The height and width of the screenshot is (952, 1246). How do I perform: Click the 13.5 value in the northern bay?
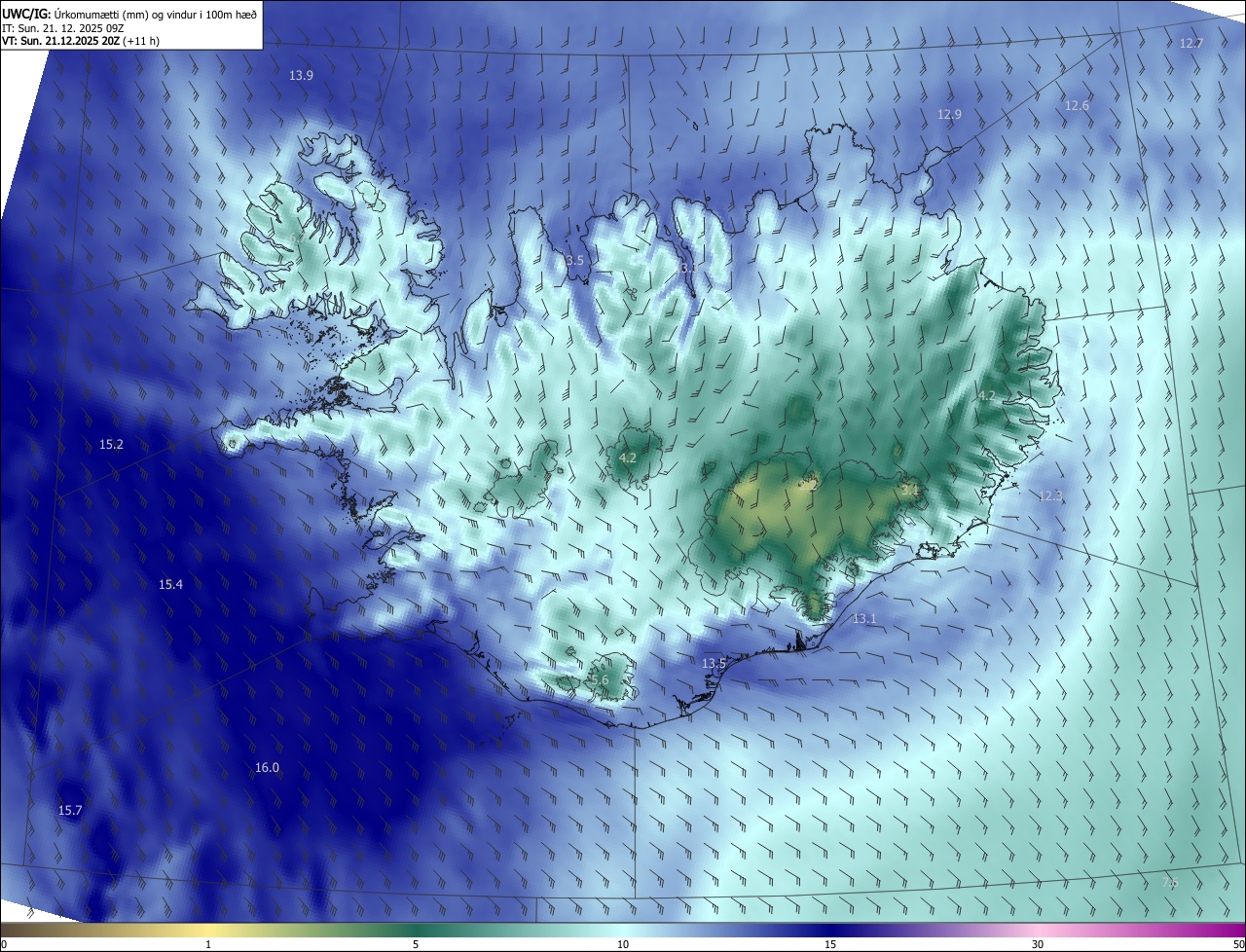point(571,260)
